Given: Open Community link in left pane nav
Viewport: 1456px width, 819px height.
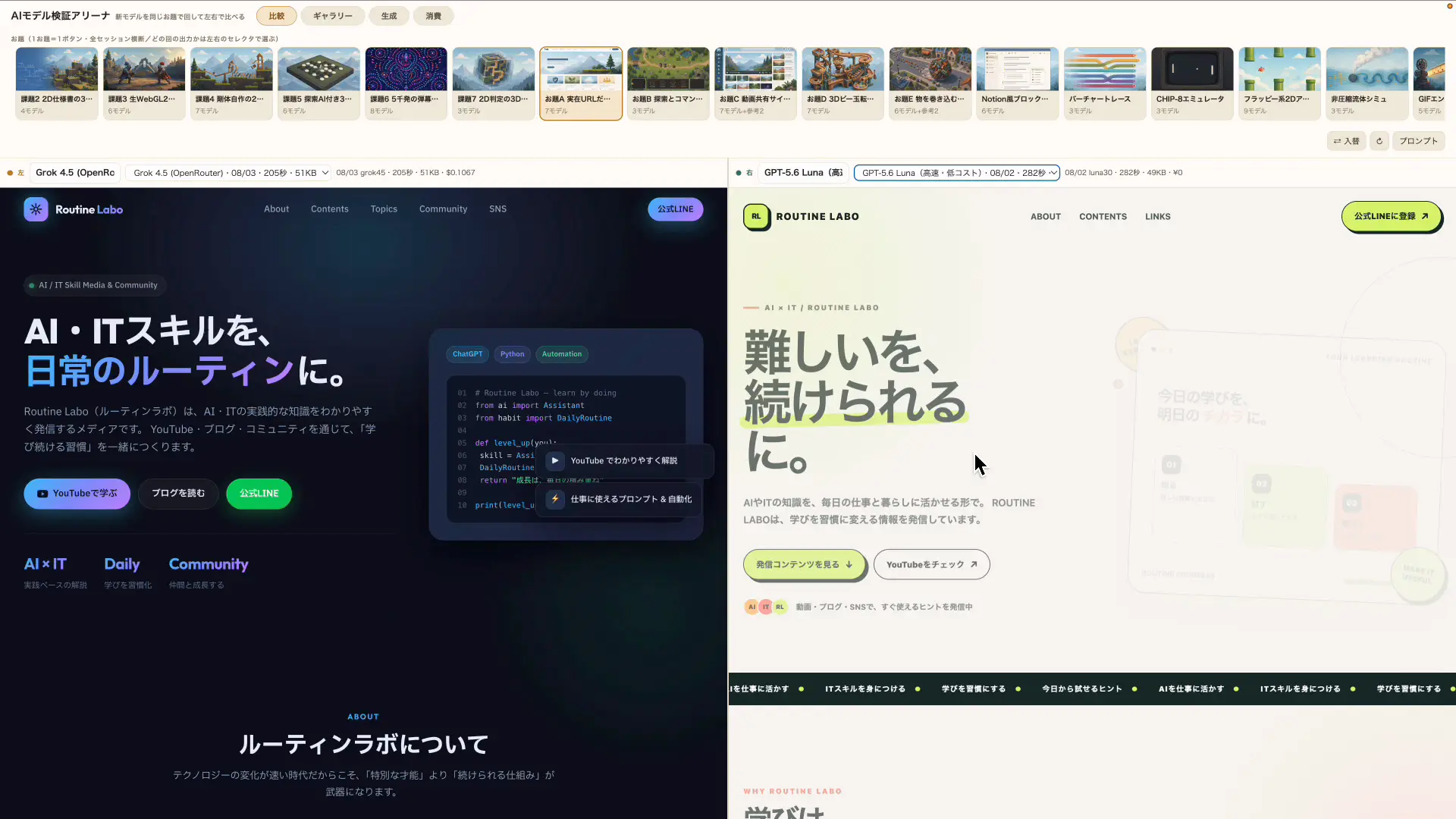Looking at the screenshot, I should coord(443,209).
